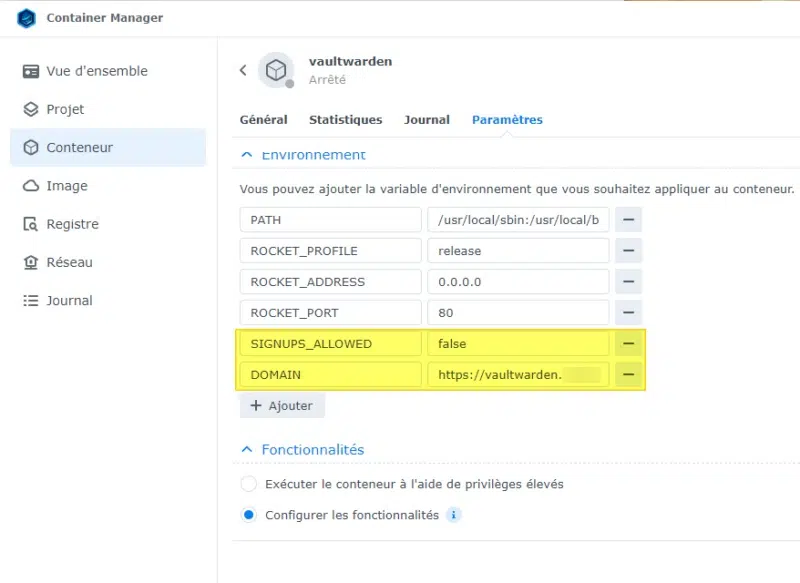
Task: Collapse the Environnement section
Action: [x=245, y=154]
